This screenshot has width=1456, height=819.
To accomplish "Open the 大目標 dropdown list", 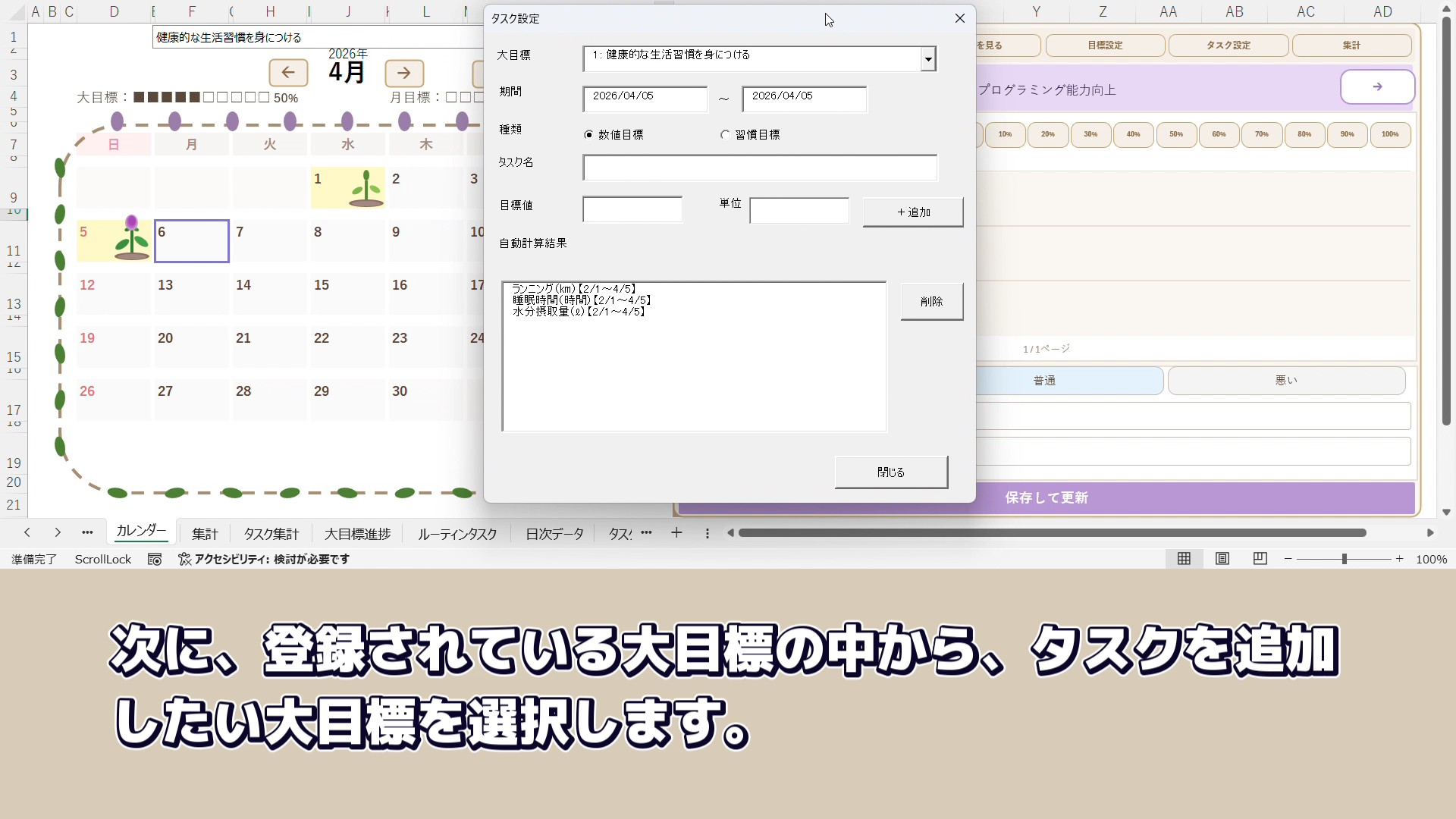I will click(x=927, y=59).
